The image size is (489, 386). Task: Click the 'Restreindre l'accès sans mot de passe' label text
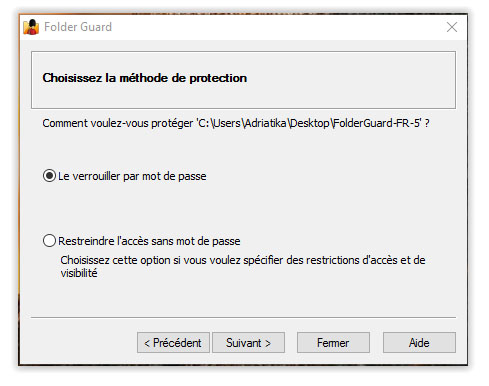[149, 241]
